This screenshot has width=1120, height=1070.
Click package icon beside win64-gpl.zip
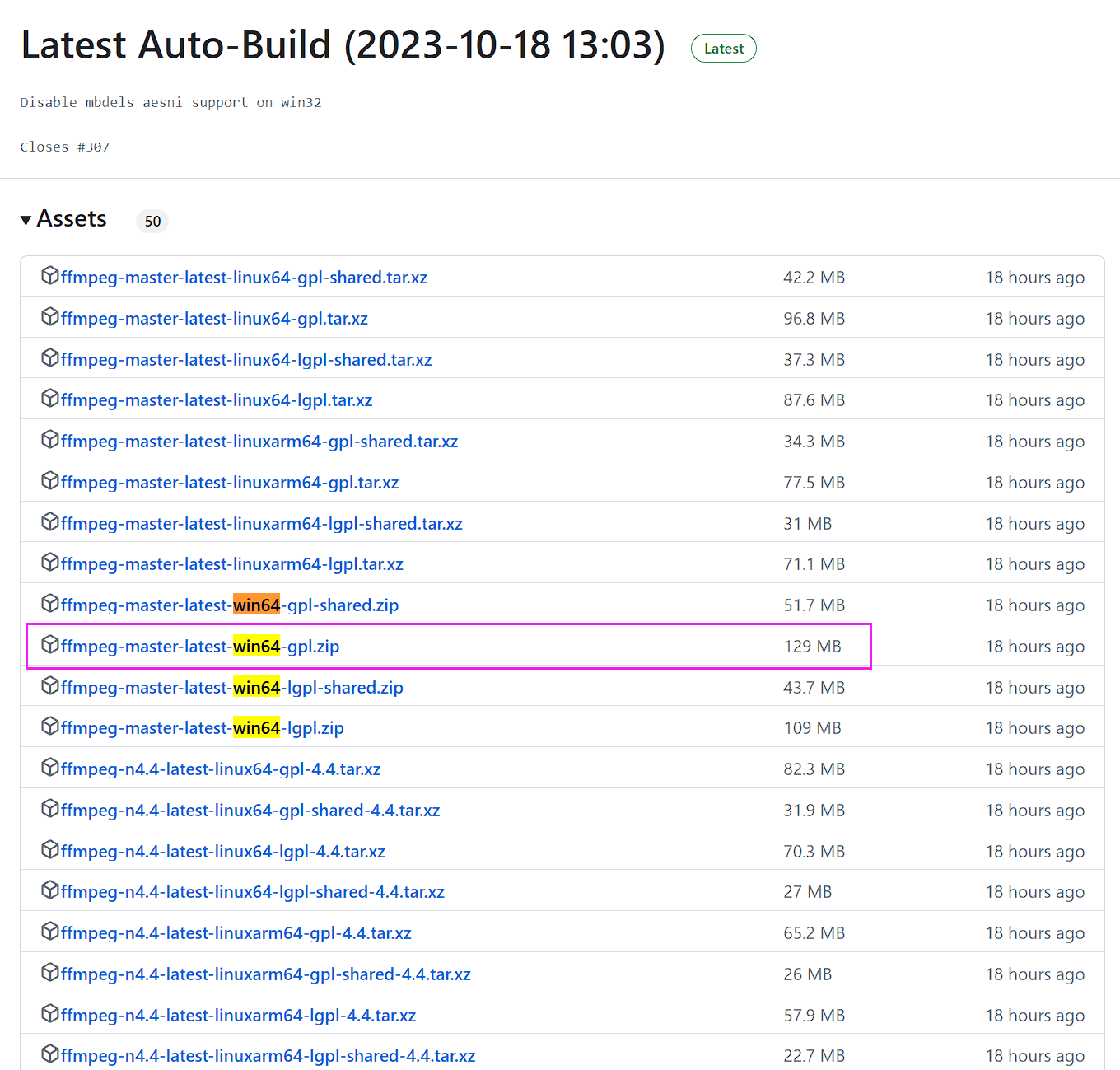point(50,644)
